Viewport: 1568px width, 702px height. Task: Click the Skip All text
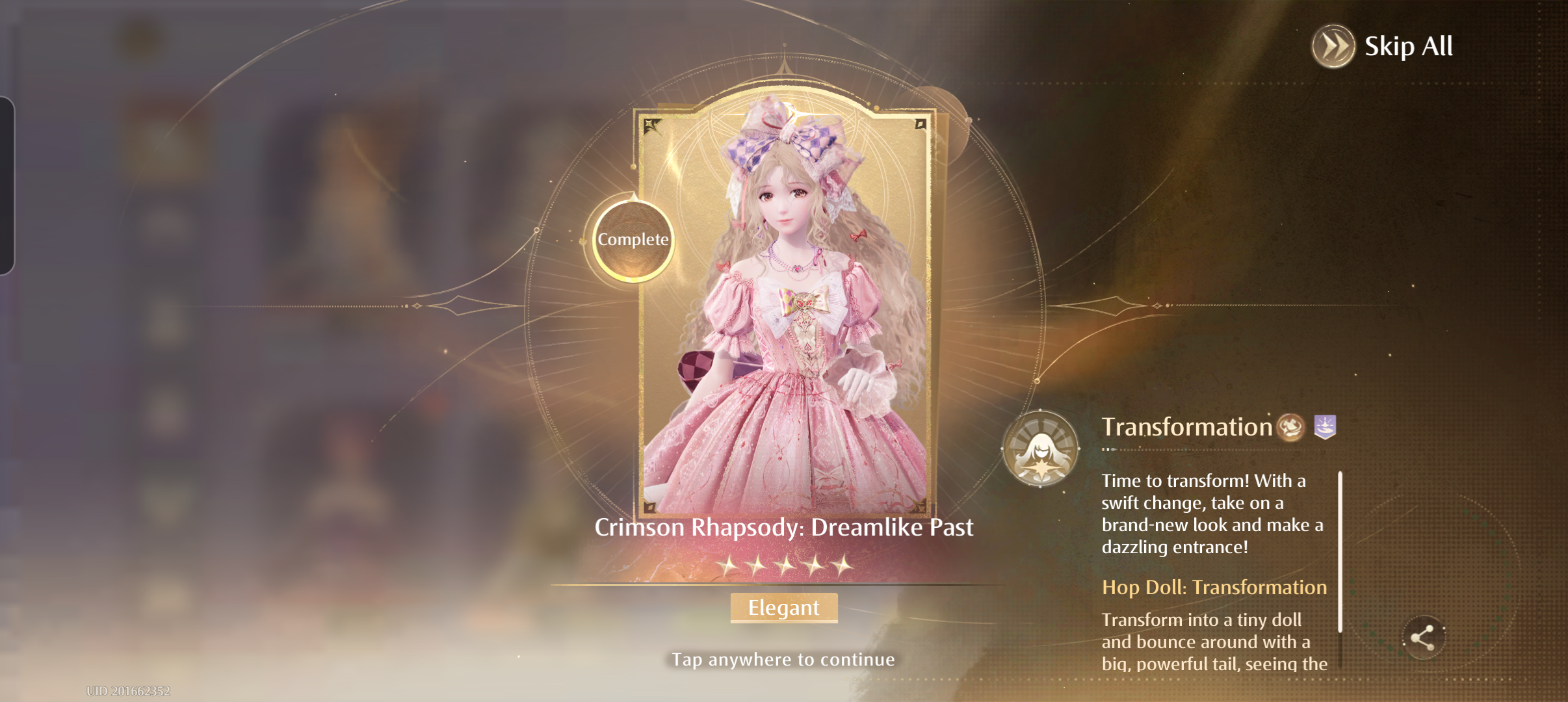tap(1409, 46)
